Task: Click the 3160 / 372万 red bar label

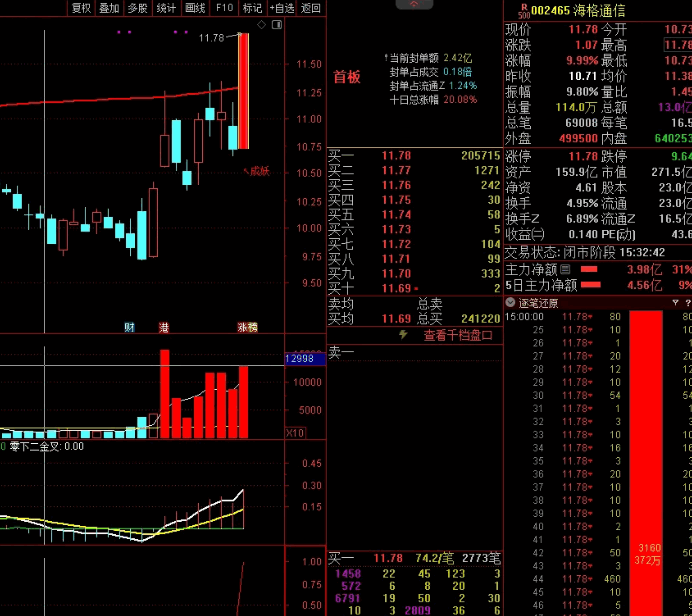Action: [647, 554]
